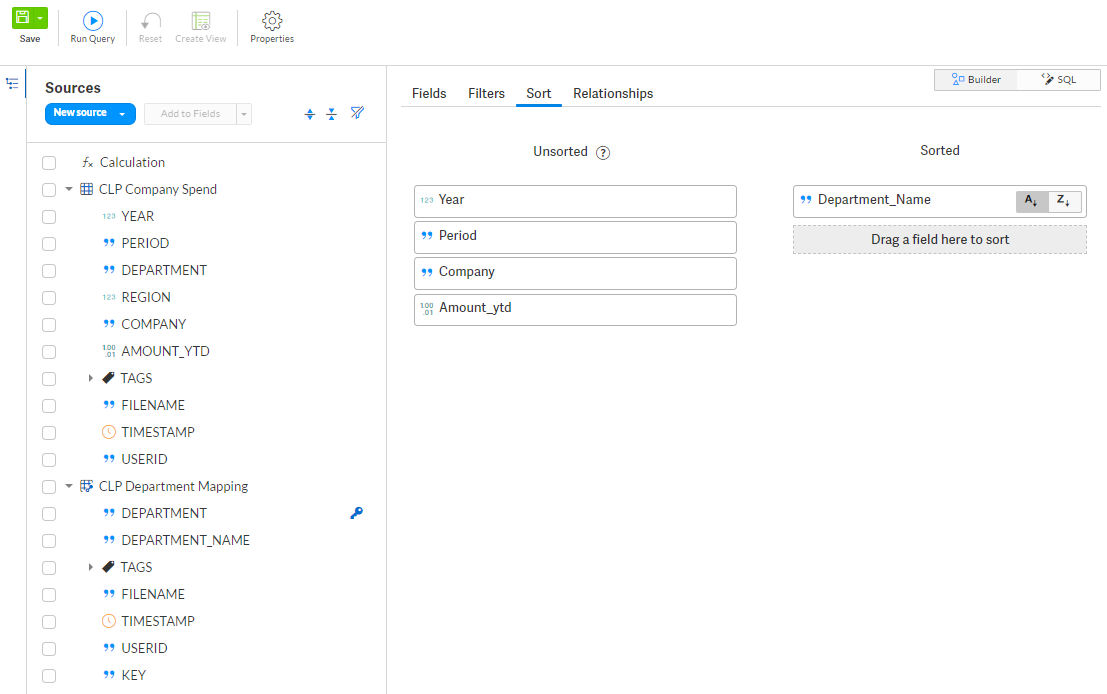Select the Year unsorted field
This screenshot has height=694, width=1107.
(575, 201)
